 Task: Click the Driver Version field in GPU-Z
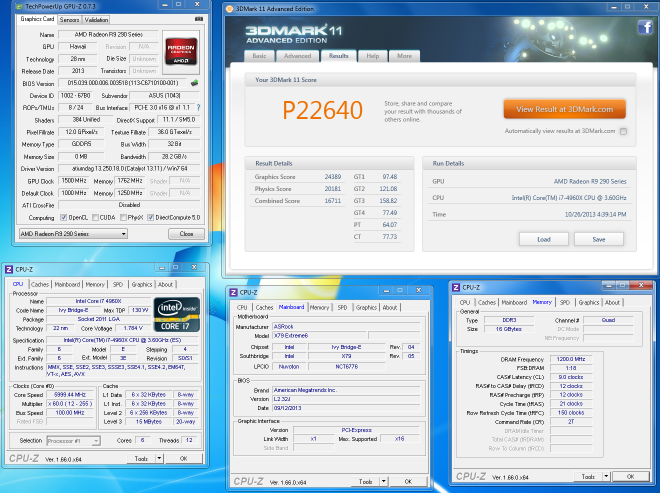coord(129,168)
